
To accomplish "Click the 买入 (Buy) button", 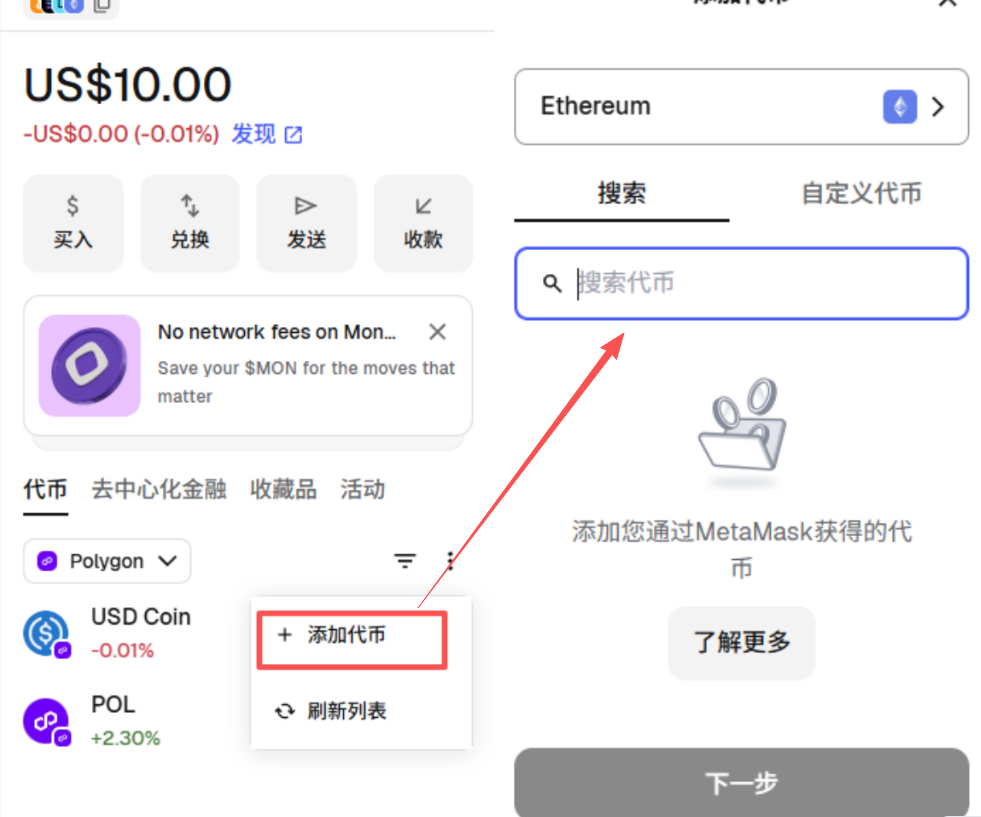I will coord(73,223).
